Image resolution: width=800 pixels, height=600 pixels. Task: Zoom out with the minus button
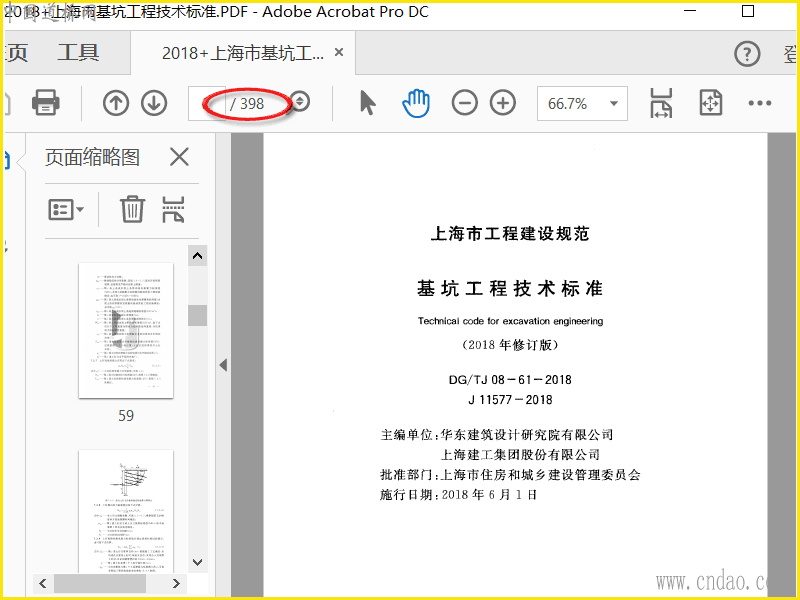coord(464,103)
